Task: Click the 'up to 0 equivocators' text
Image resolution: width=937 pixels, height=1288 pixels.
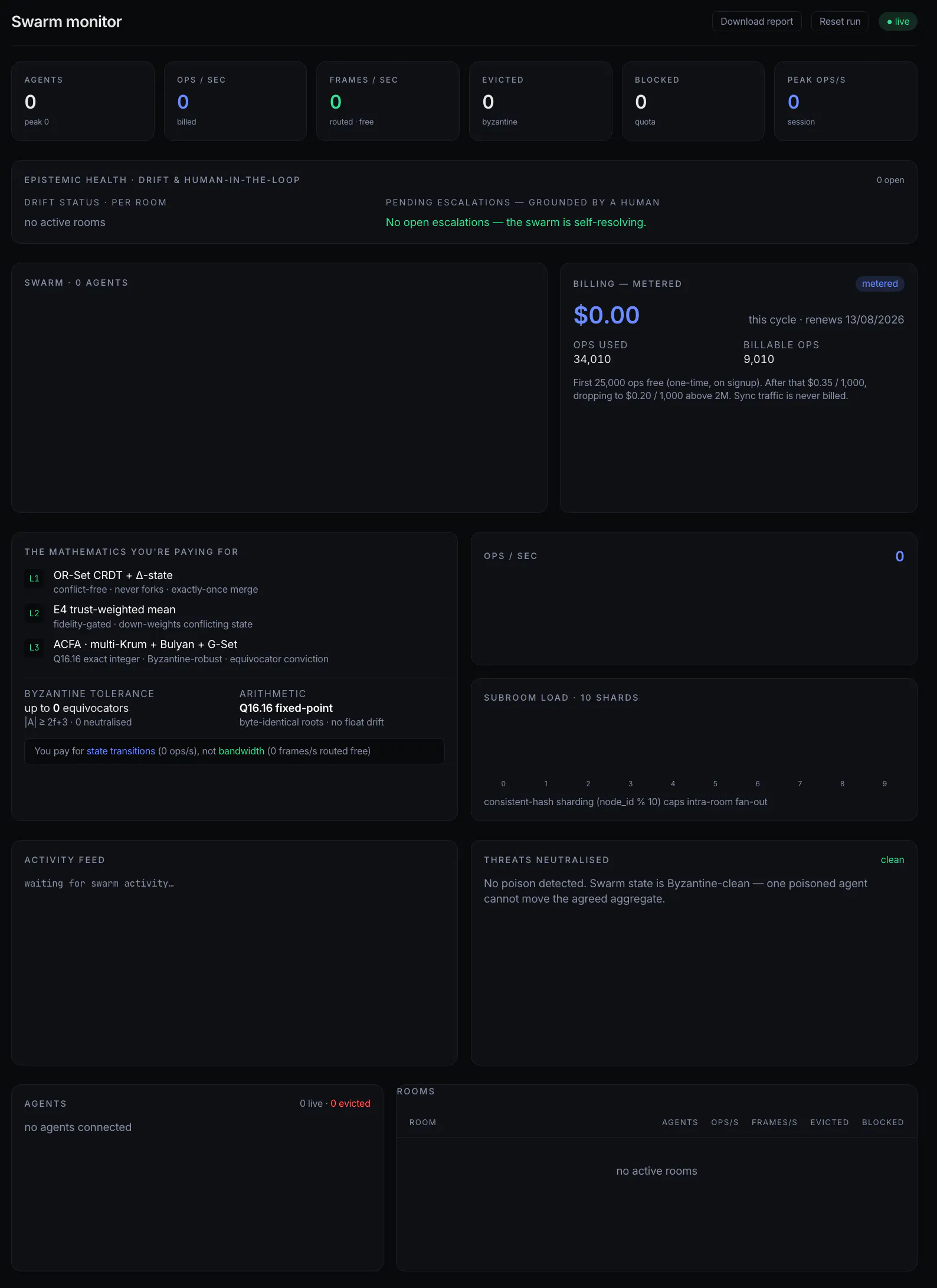Action: point(76,708)
